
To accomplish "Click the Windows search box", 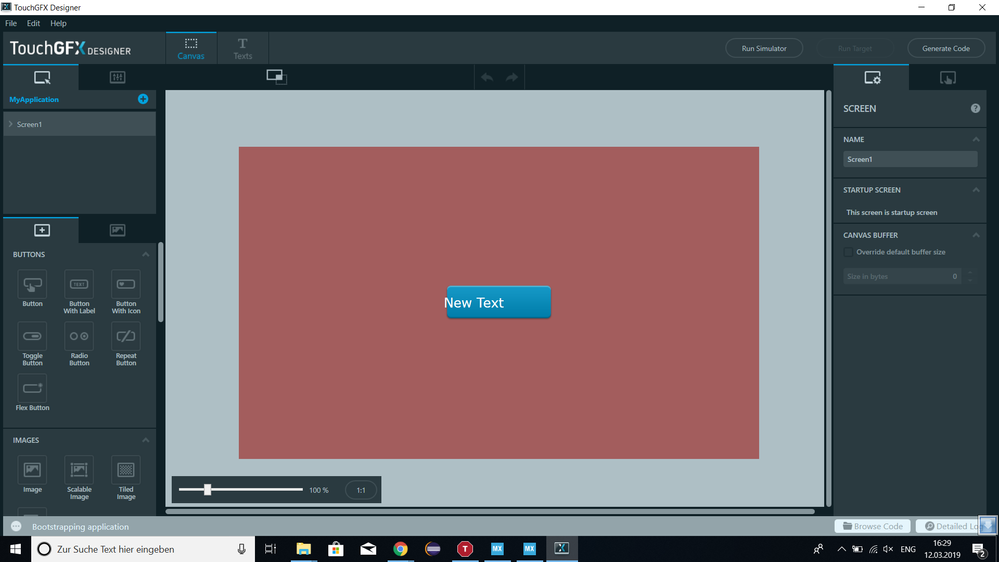I will pyautogui.click(x=143, y=549).
